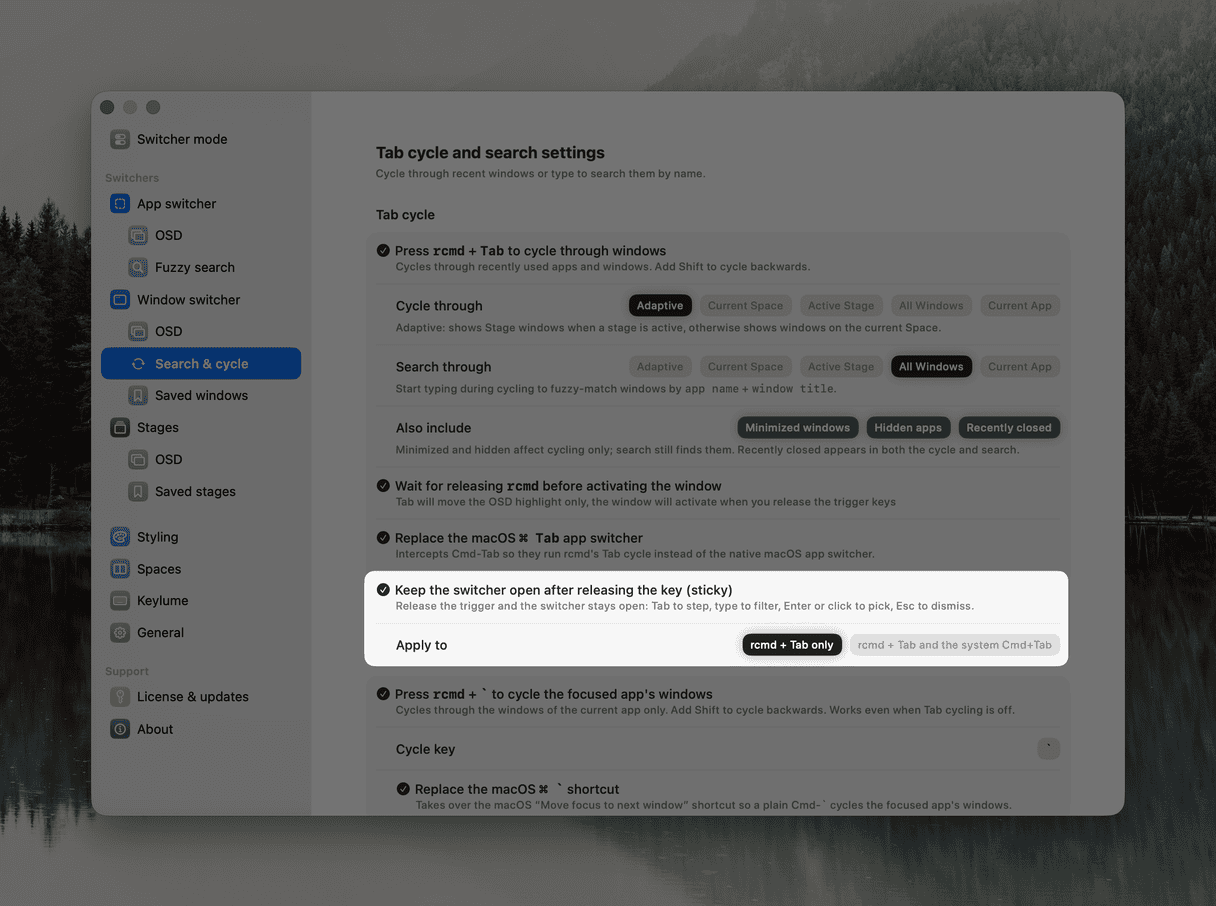This screenshot has width=1216, height=906.
Task: Choose 'rcmd + Tab only' for Apply to
Action: pos(792,645)
